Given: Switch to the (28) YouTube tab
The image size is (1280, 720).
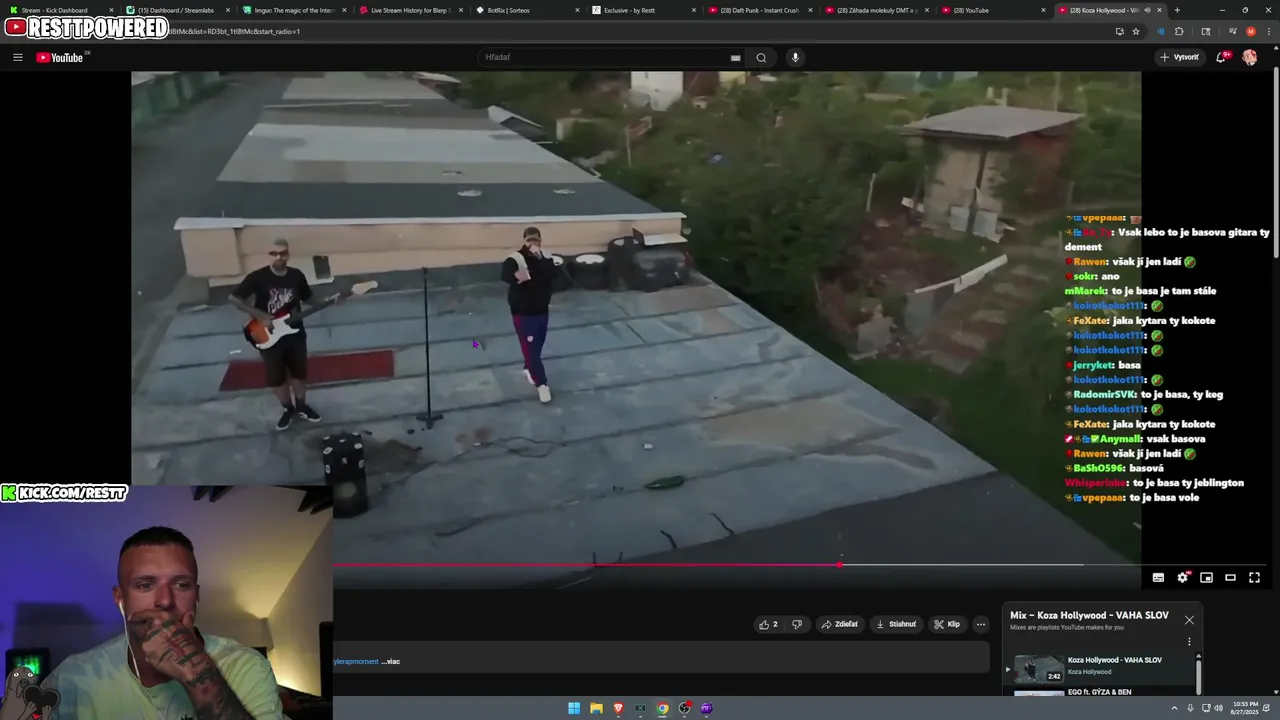Looking at the screenshot, I should [x=993, y=10].
